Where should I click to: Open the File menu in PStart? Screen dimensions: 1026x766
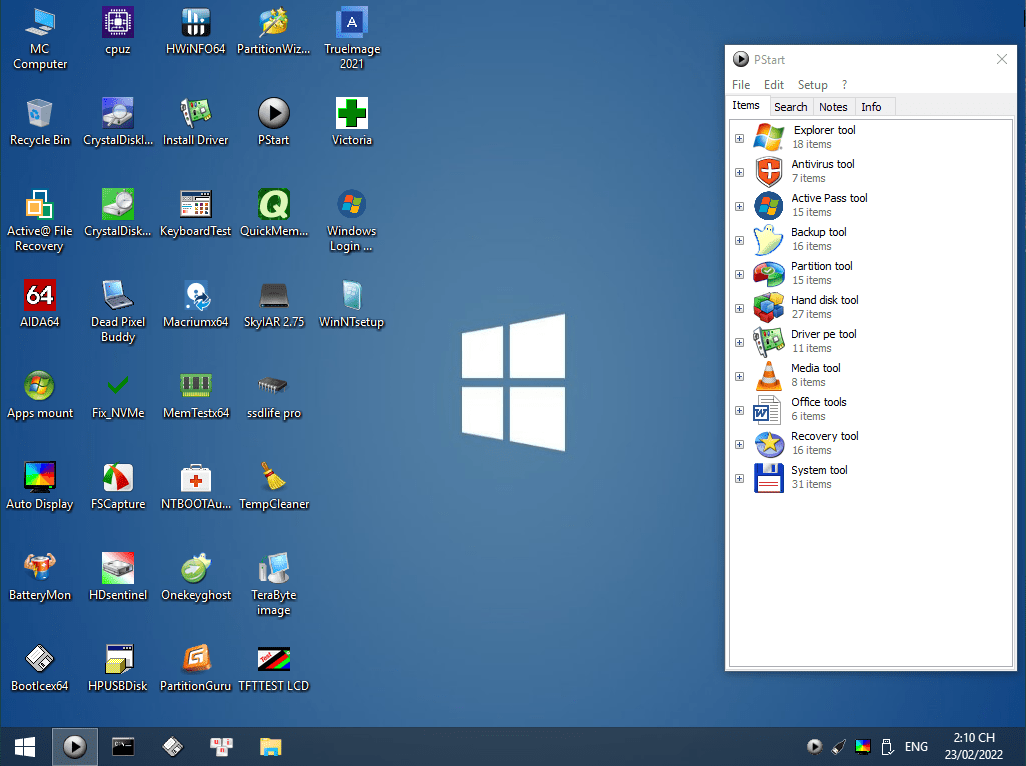[x=741, y=85]
